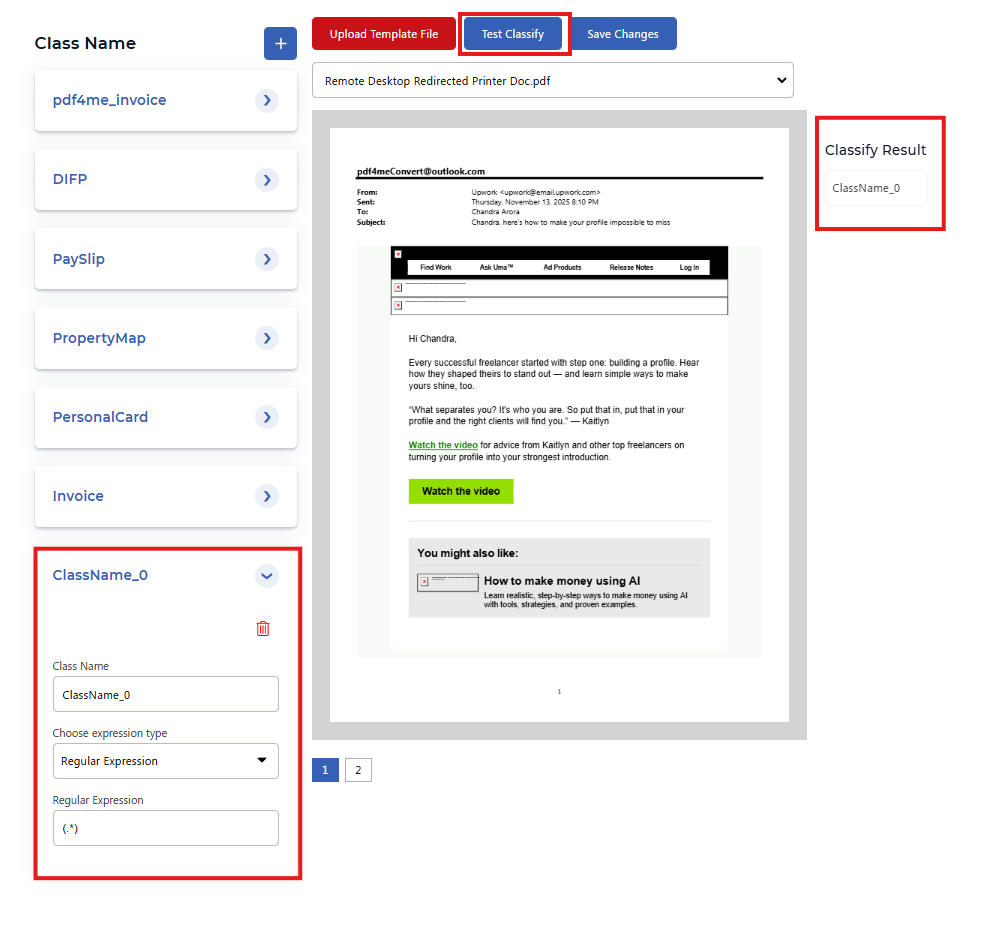The image size is (1007, 935).
Task: Collapse the ClassName_0 panel
Action: pyautogui.click(x=266, y=576)
